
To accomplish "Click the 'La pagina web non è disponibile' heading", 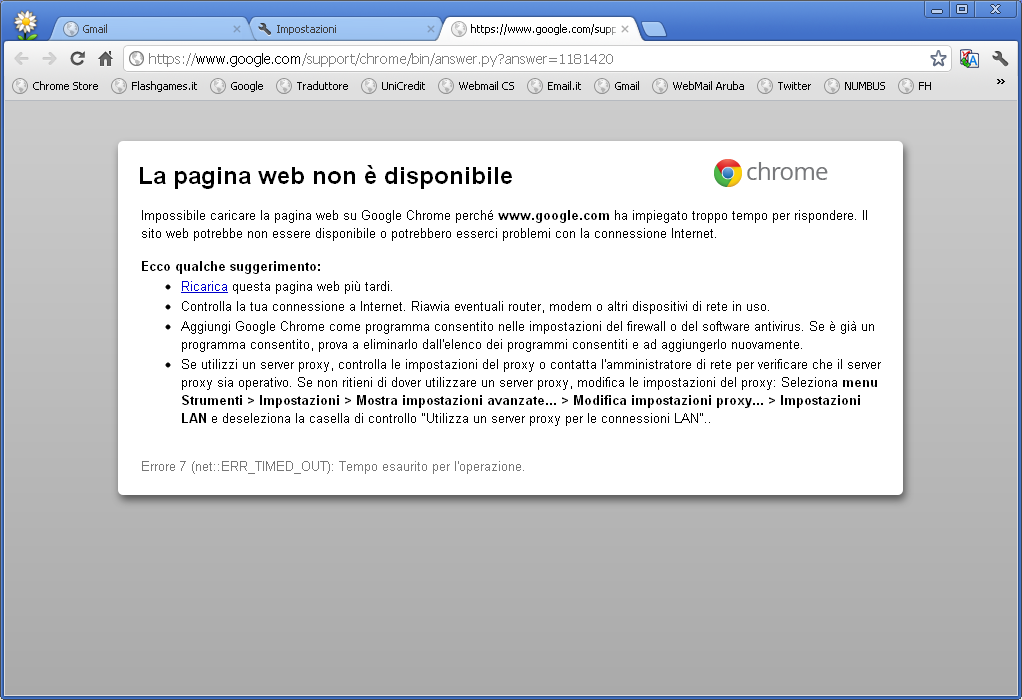I will [x=325, y=176].
